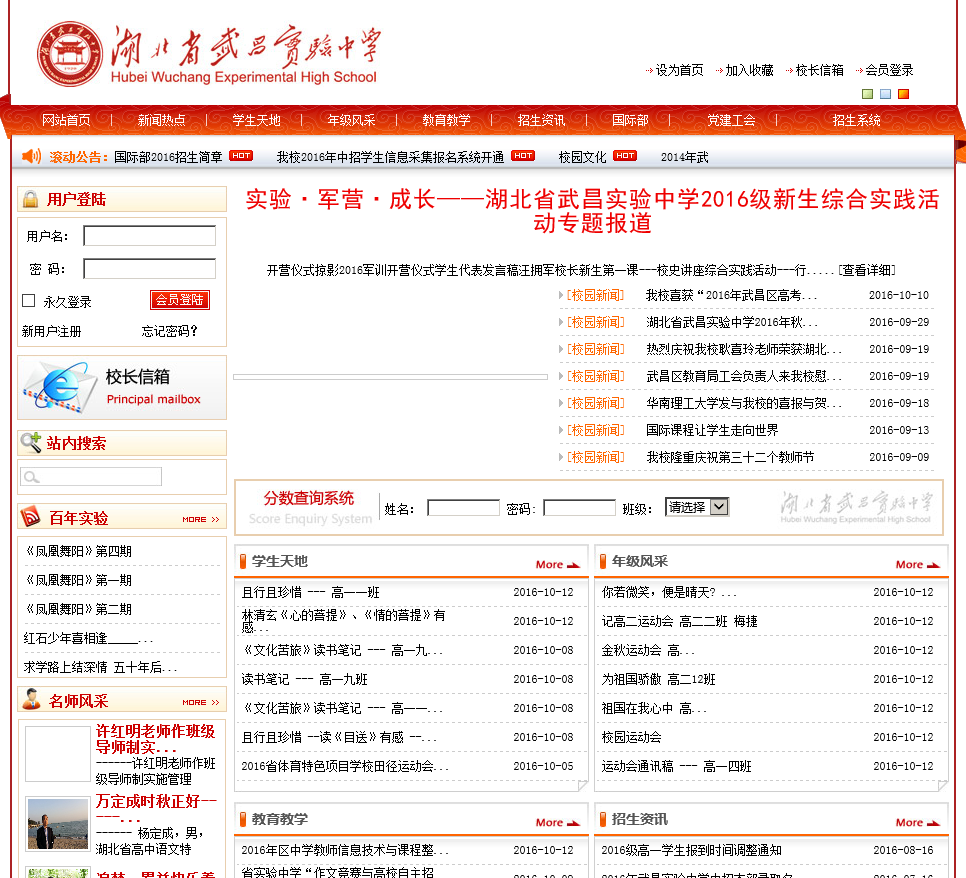Open 你若微笑，便是晴天? article
Screen dimensions: 966x878
[669, 592]
